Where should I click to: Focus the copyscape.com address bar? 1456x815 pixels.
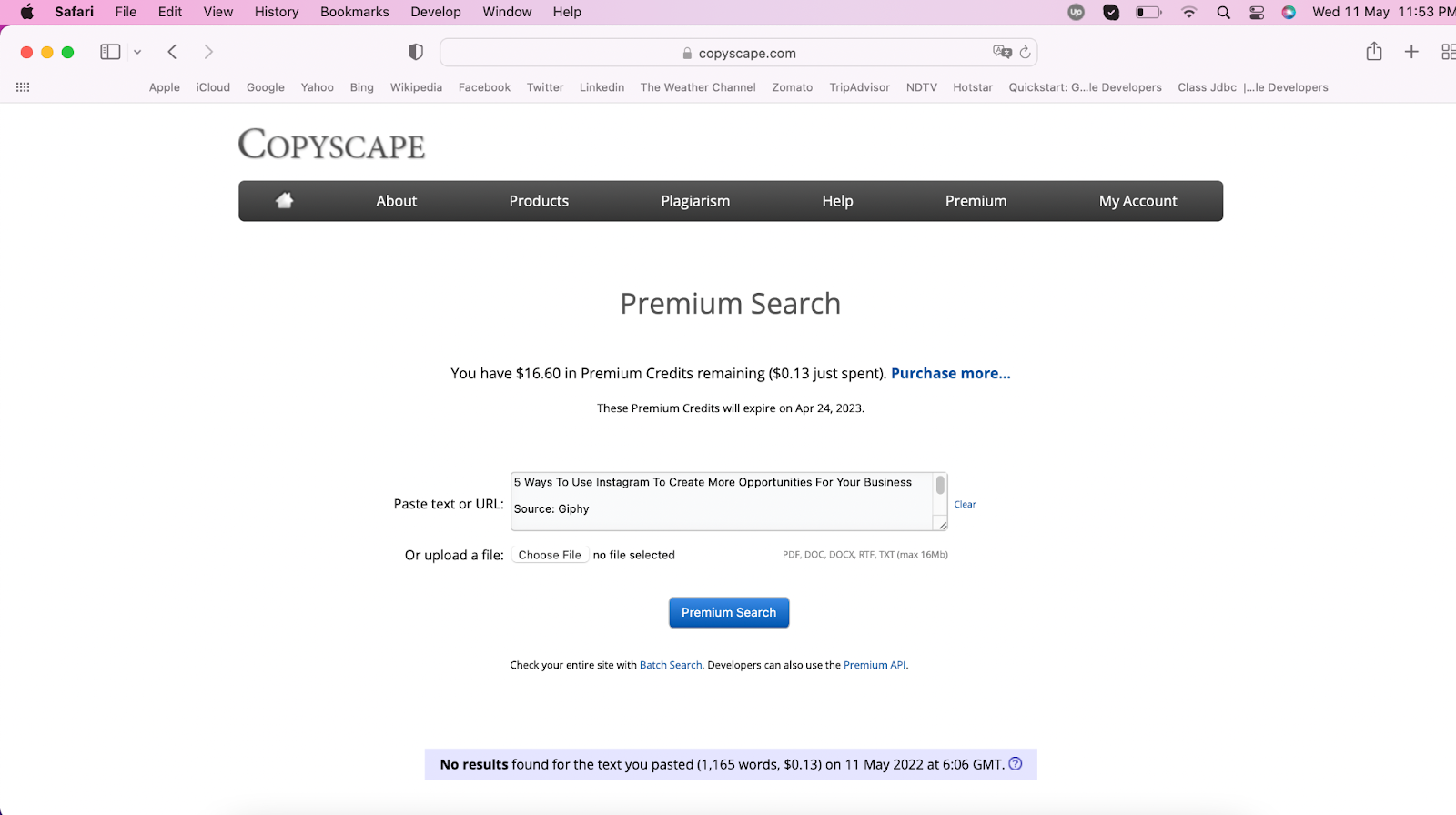coord(738,53)
